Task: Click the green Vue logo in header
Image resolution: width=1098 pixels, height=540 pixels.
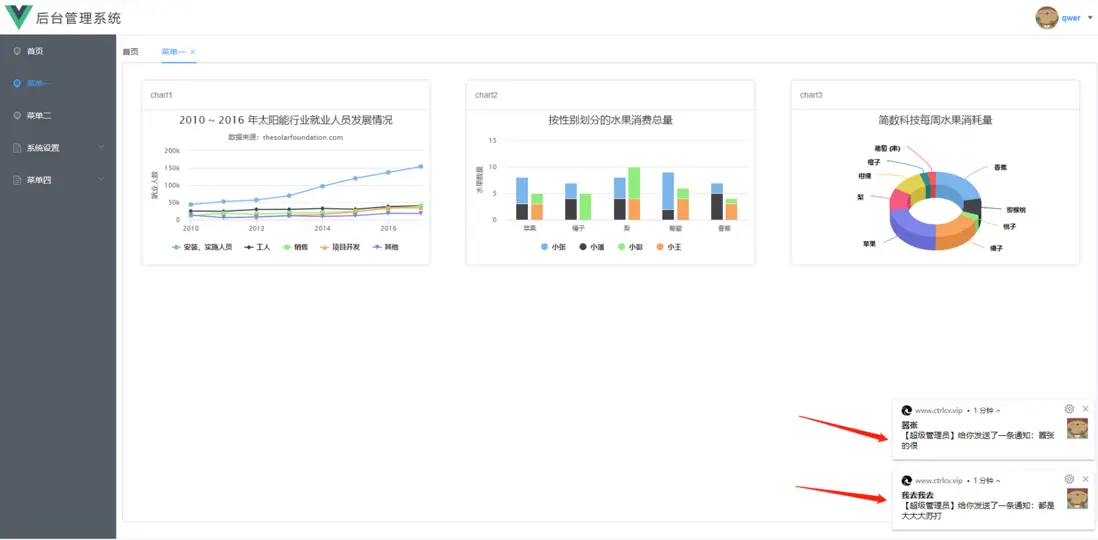Action: (x=18, y=17)
